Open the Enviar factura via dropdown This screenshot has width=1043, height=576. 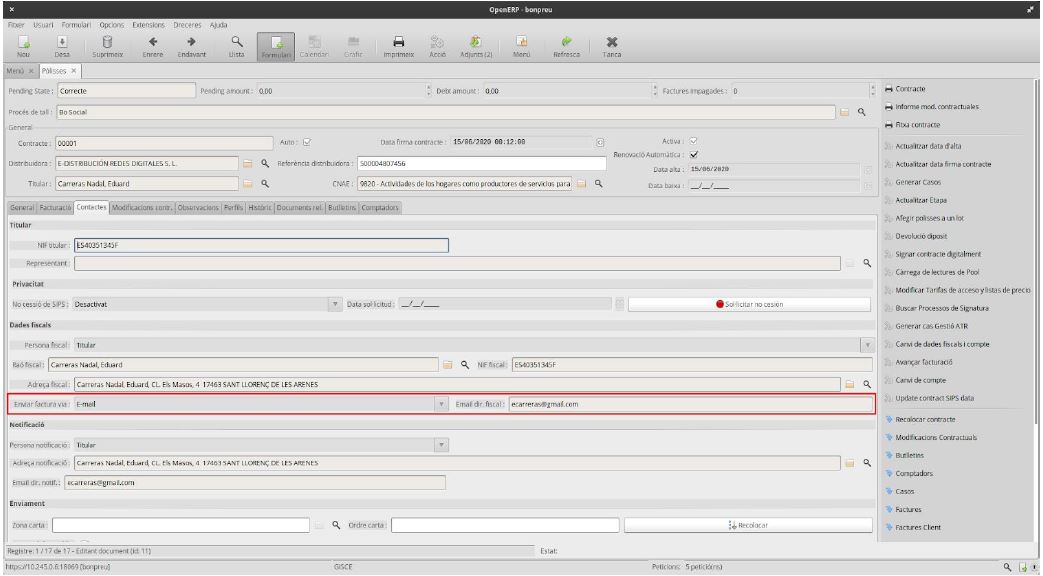tap(442, 404)
